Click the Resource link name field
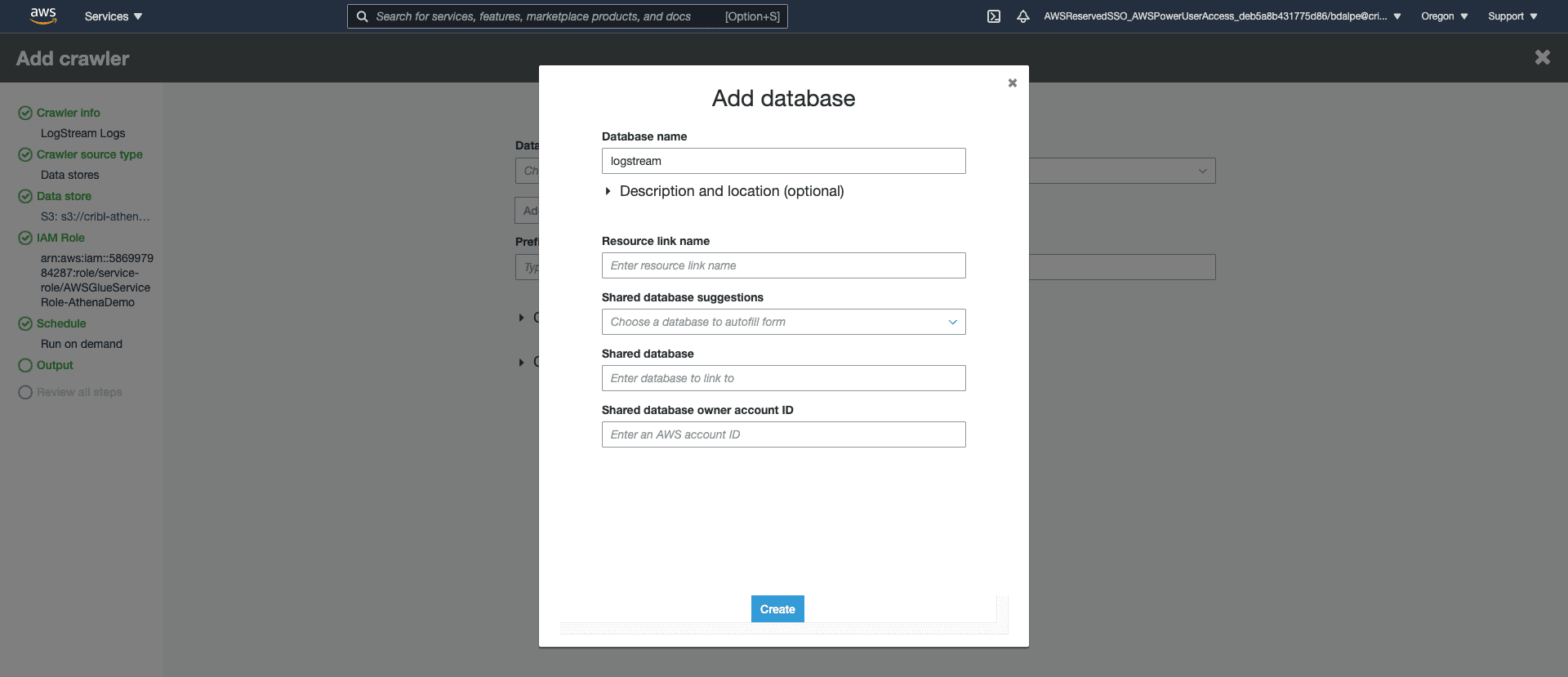 coord(783,265)
